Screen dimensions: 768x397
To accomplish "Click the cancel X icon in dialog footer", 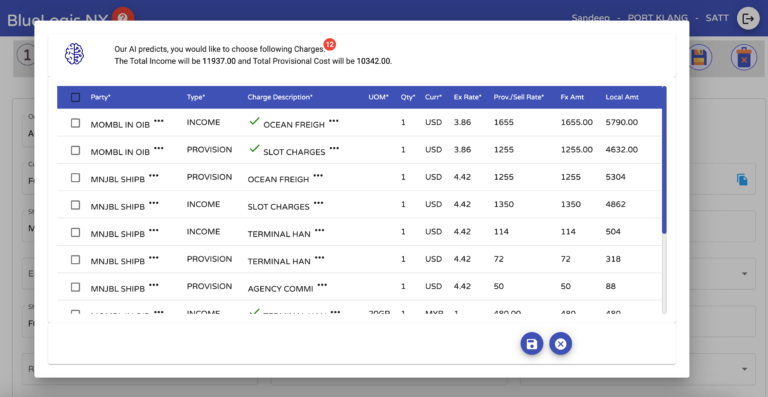I will coord(561,344).
